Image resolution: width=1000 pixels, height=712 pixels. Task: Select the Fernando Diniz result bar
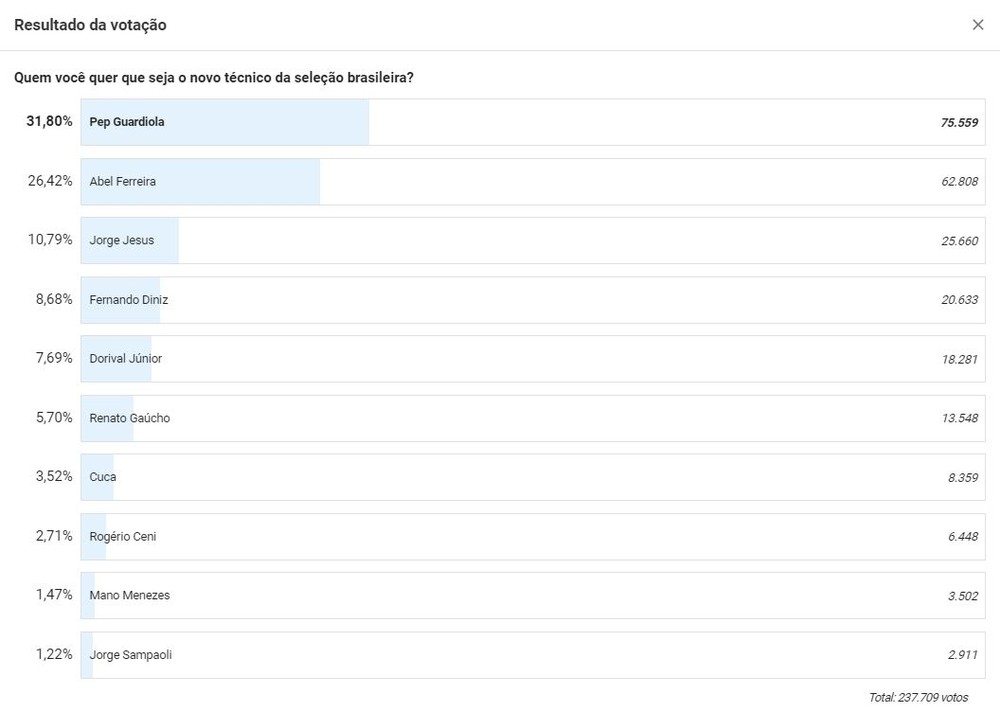[532, 300]
